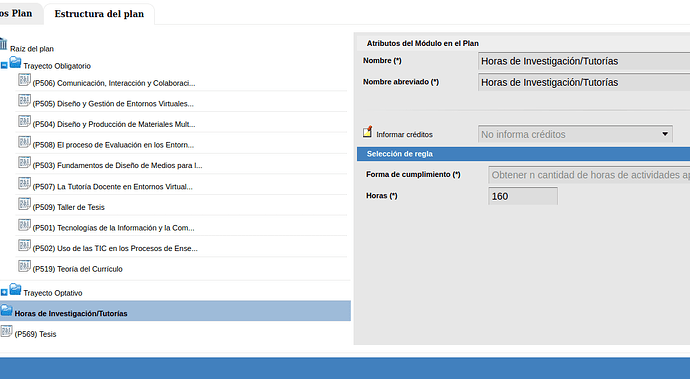Click the Trayecto Optativo folder icon
Image resolution: width=690 pixels, height=379 pixels.
pyautogui.click(x=15, y=289)
